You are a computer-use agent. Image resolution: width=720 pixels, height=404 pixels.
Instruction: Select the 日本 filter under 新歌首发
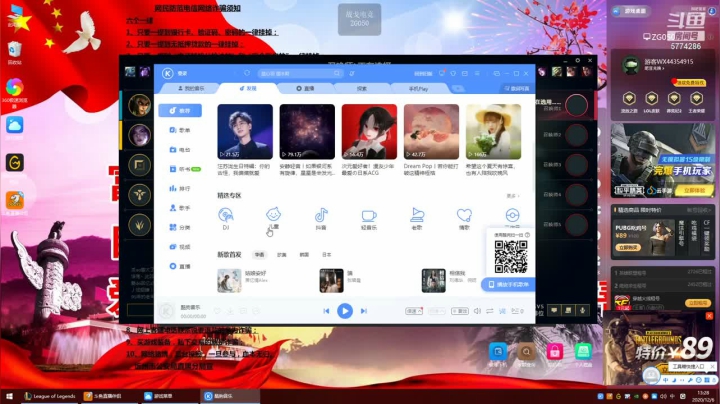pos(326,255)
